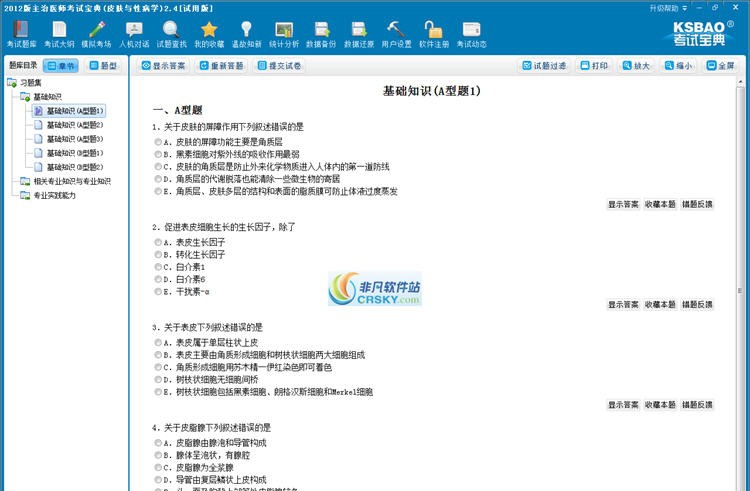Open 用户设置 user settings hammer icon

click(397, 34)
